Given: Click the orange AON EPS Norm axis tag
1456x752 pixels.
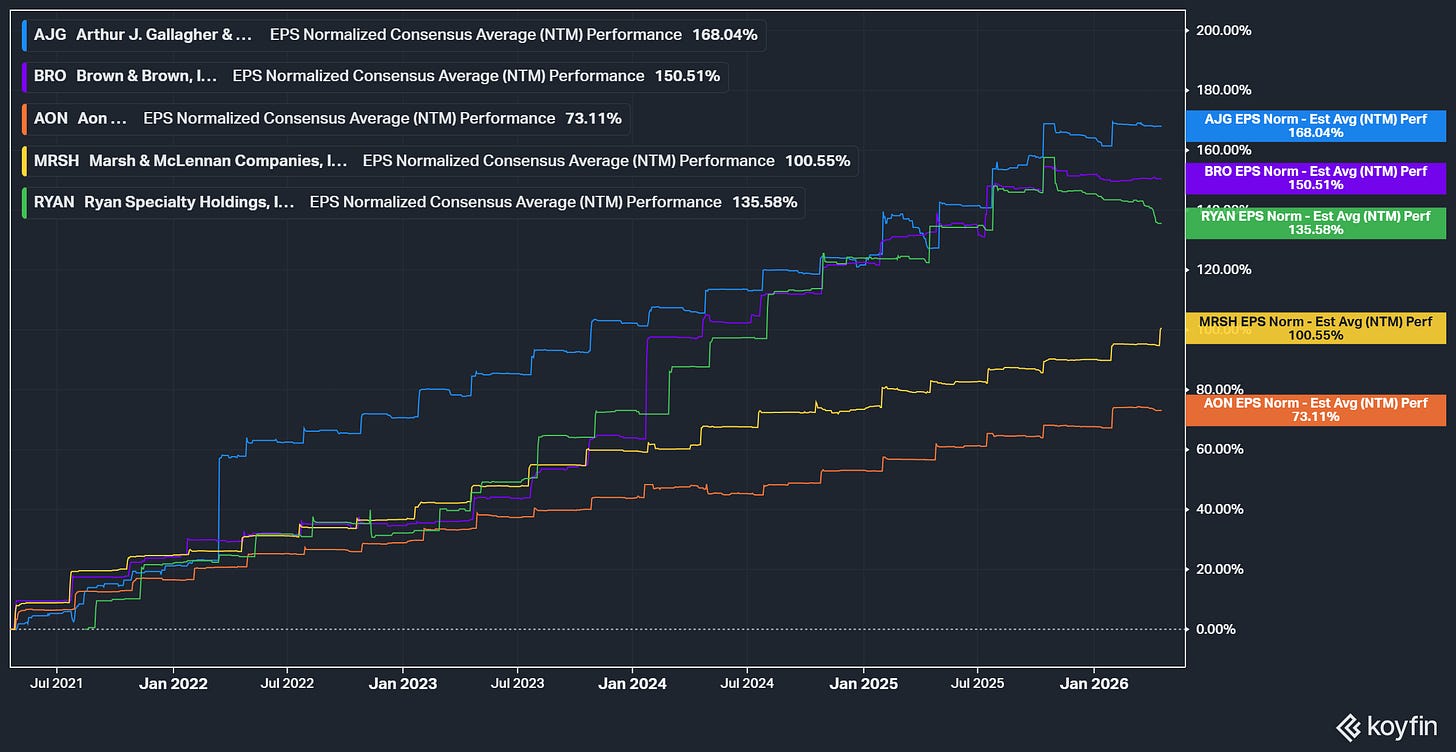Looking at the screenshot, I should 1315,410.
